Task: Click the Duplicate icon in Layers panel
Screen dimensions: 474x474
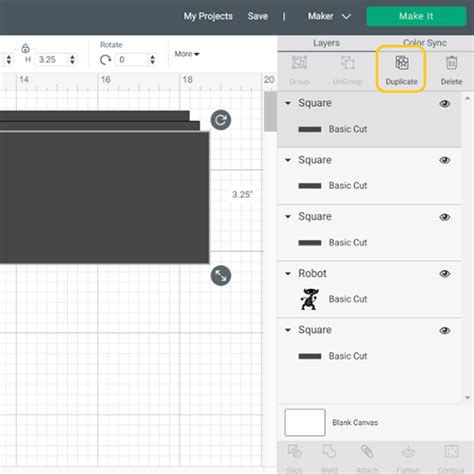Action: pos(402,63)
